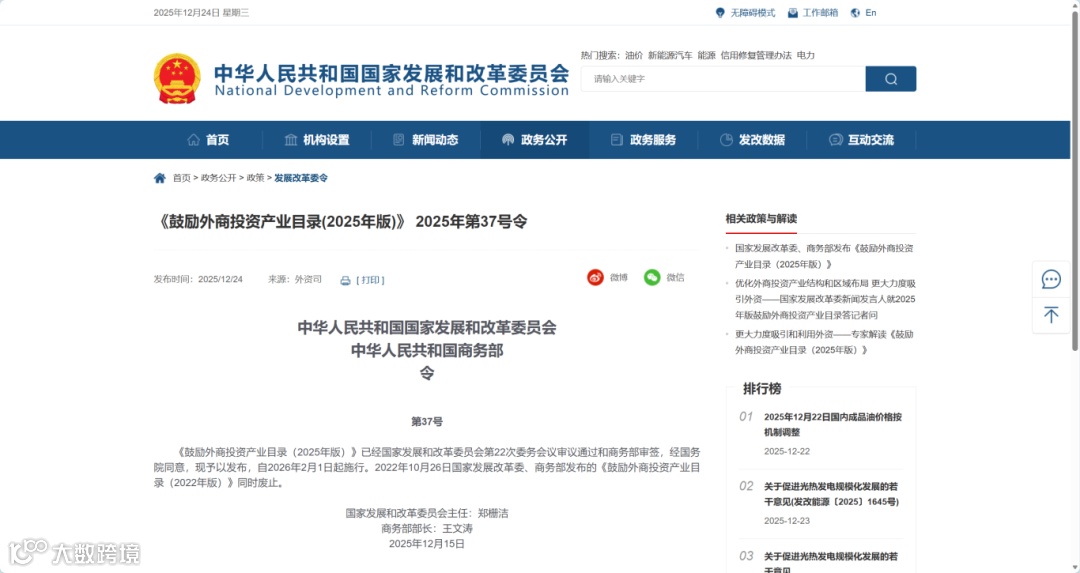Open the chat bubble floating icon
Viewport: 1080px width, 573px height.
click(x=1051, y=279)
